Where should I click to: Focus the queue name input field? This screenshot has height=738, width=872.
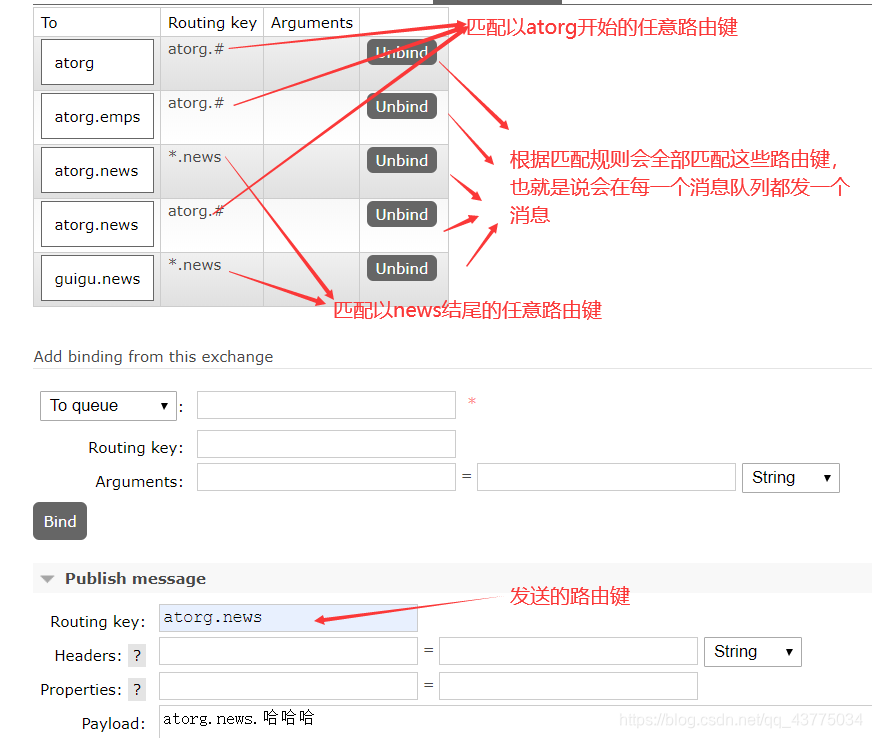click(x=326, y=405)
